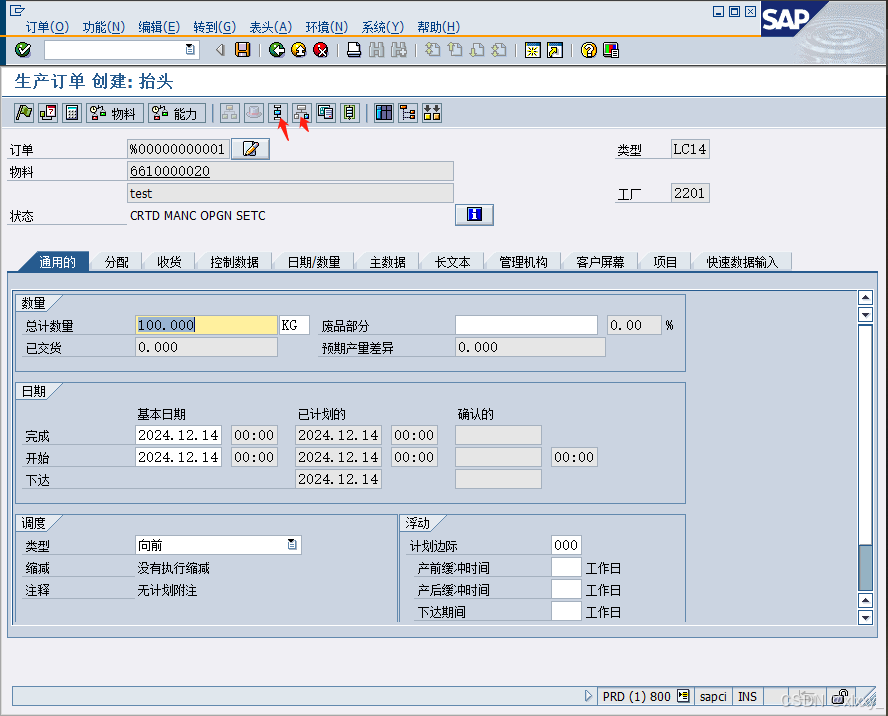Open the component overview icon
Viewport: 888px width, 716px height.
(x=302, y=113)
